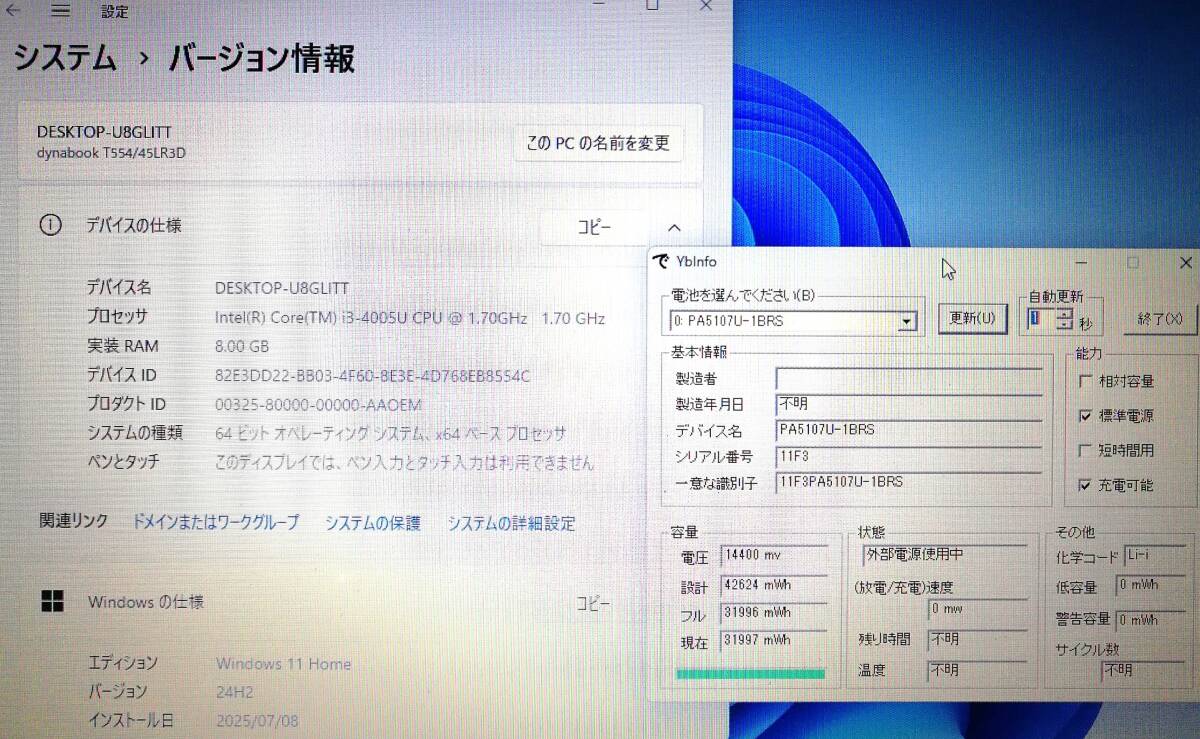1200x739 pixels.
Task: Click the シリアル番号 field 11F3
Action: (909, 457)
